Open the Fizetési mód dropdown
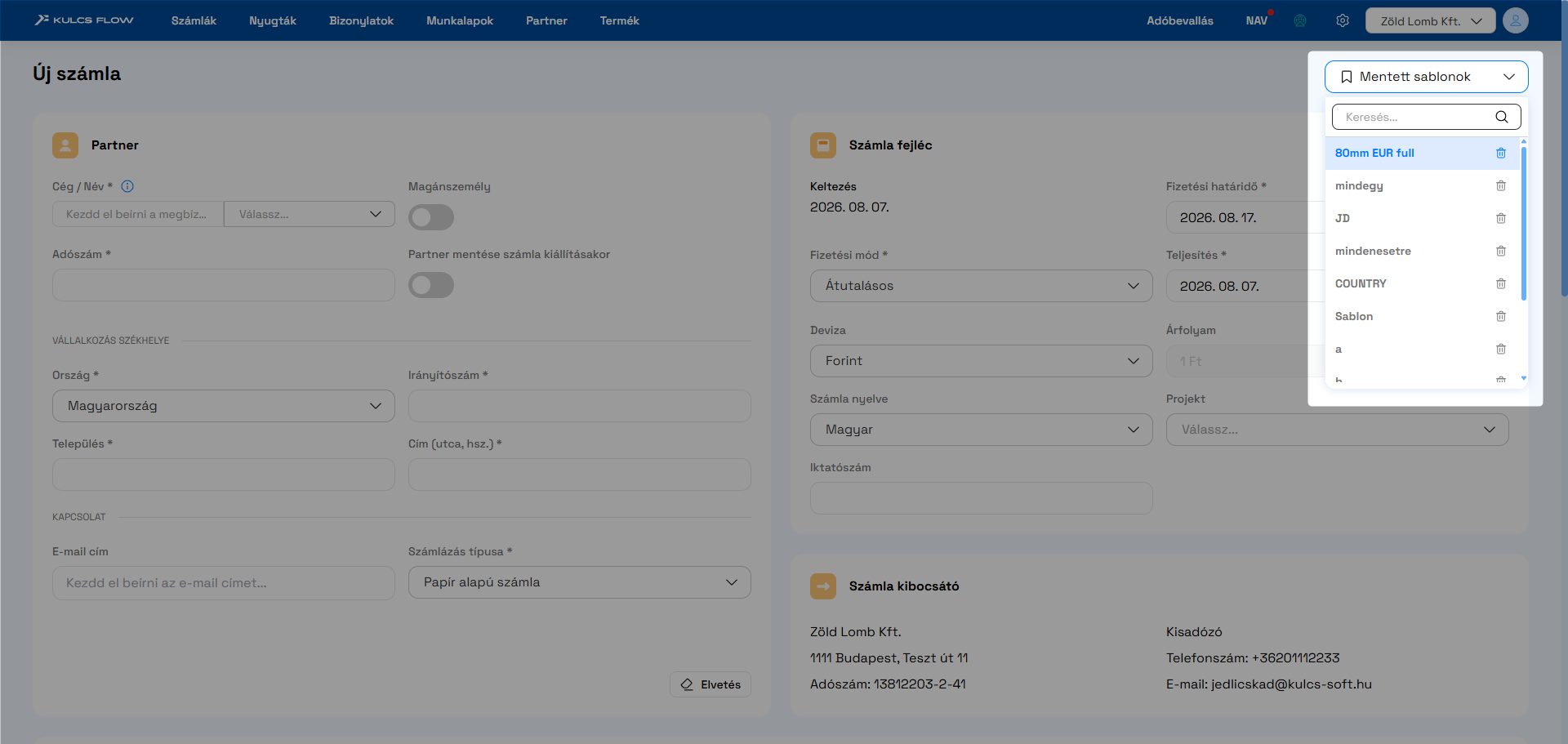The height and width of the screenshot is (744, 1568). click(x=982, y=286)
